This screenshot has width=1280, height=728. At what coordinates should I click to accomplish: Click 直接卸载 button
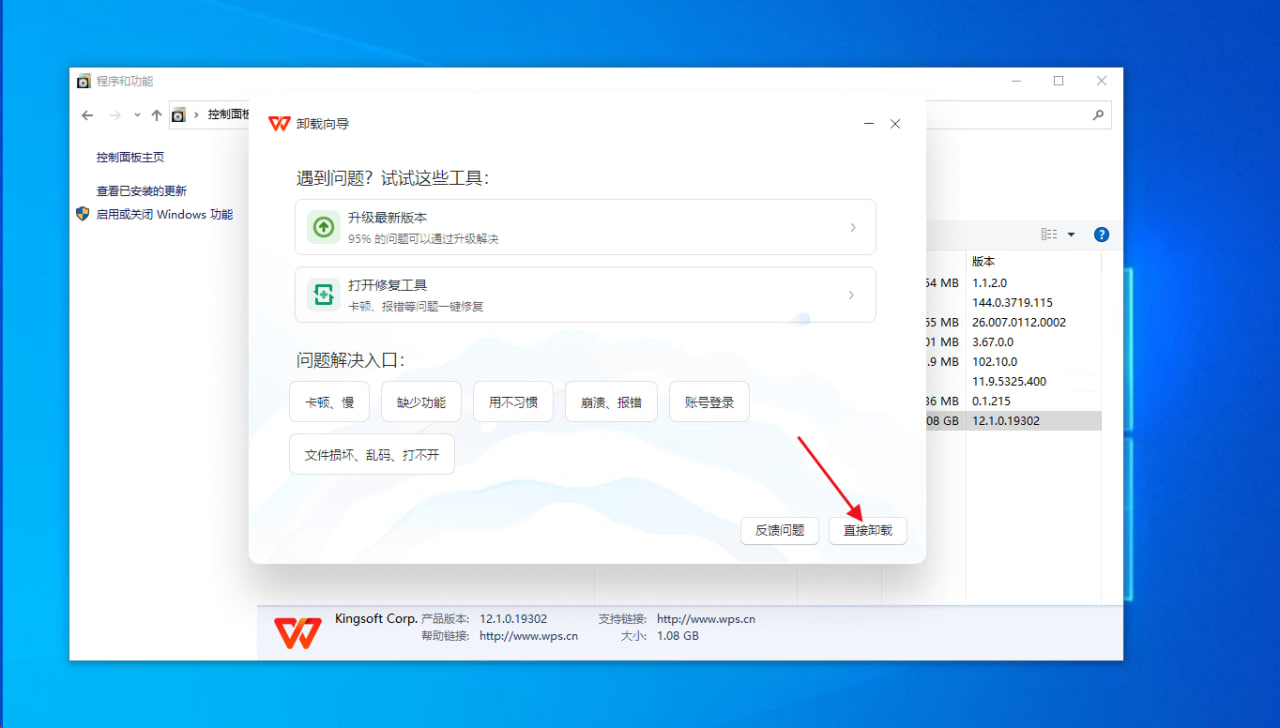click(x=867, y=531)
